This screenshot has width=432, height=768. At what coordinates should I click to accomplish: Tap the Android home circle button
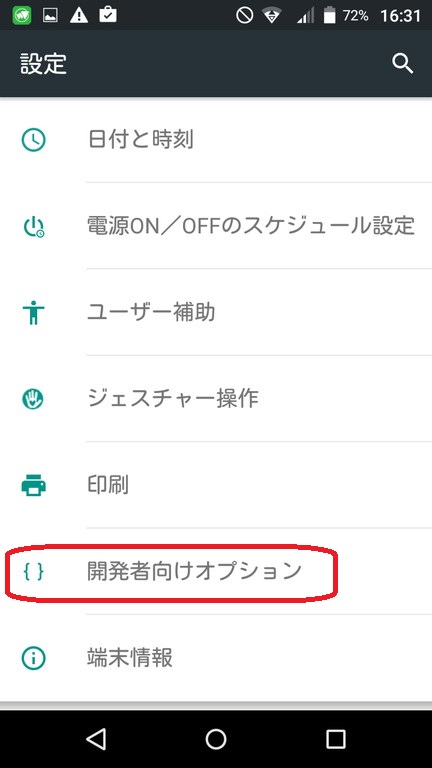click(x=216, y=739)
